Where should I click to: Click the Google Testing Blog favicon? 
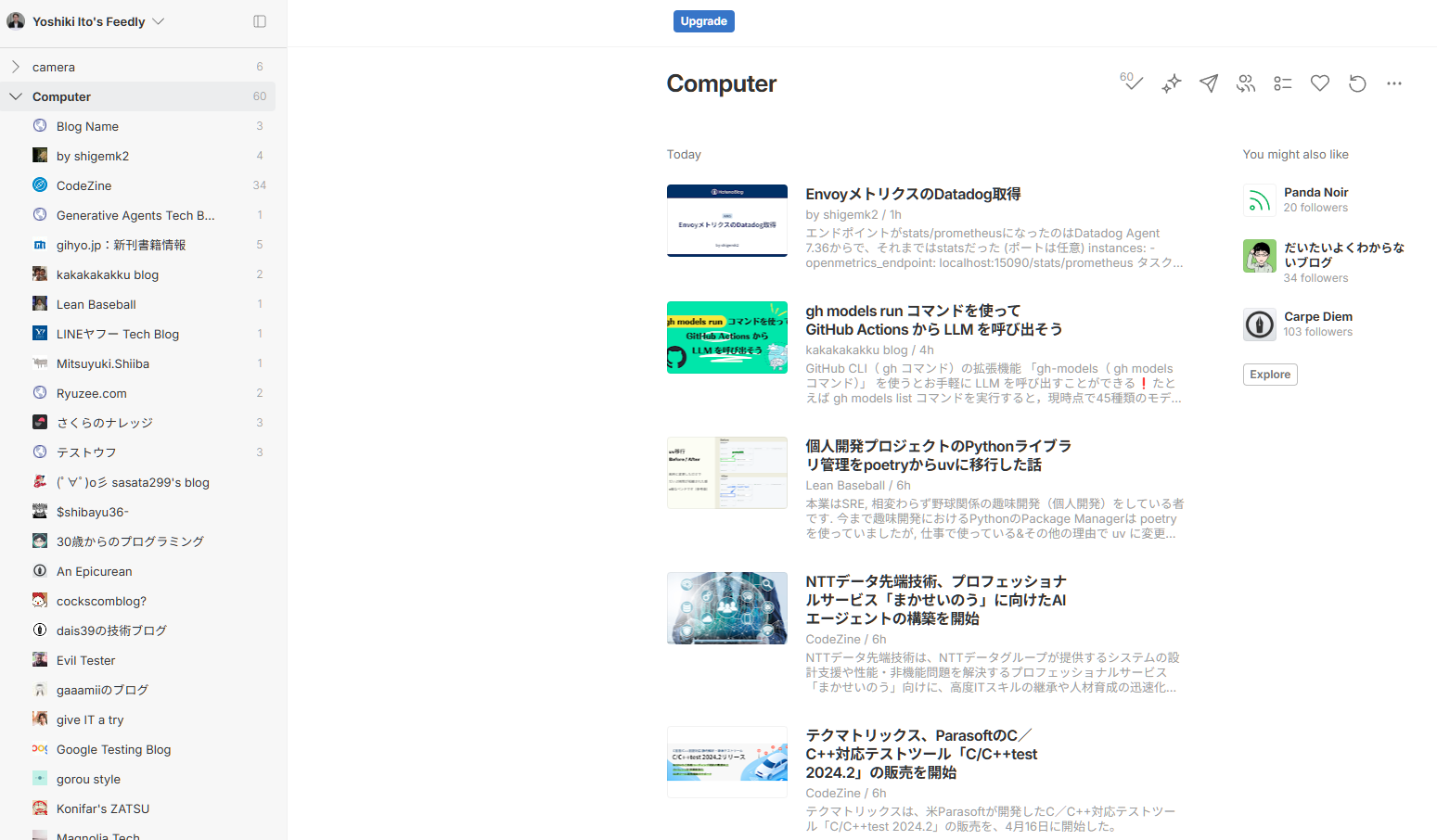click(x=40, y=748)
